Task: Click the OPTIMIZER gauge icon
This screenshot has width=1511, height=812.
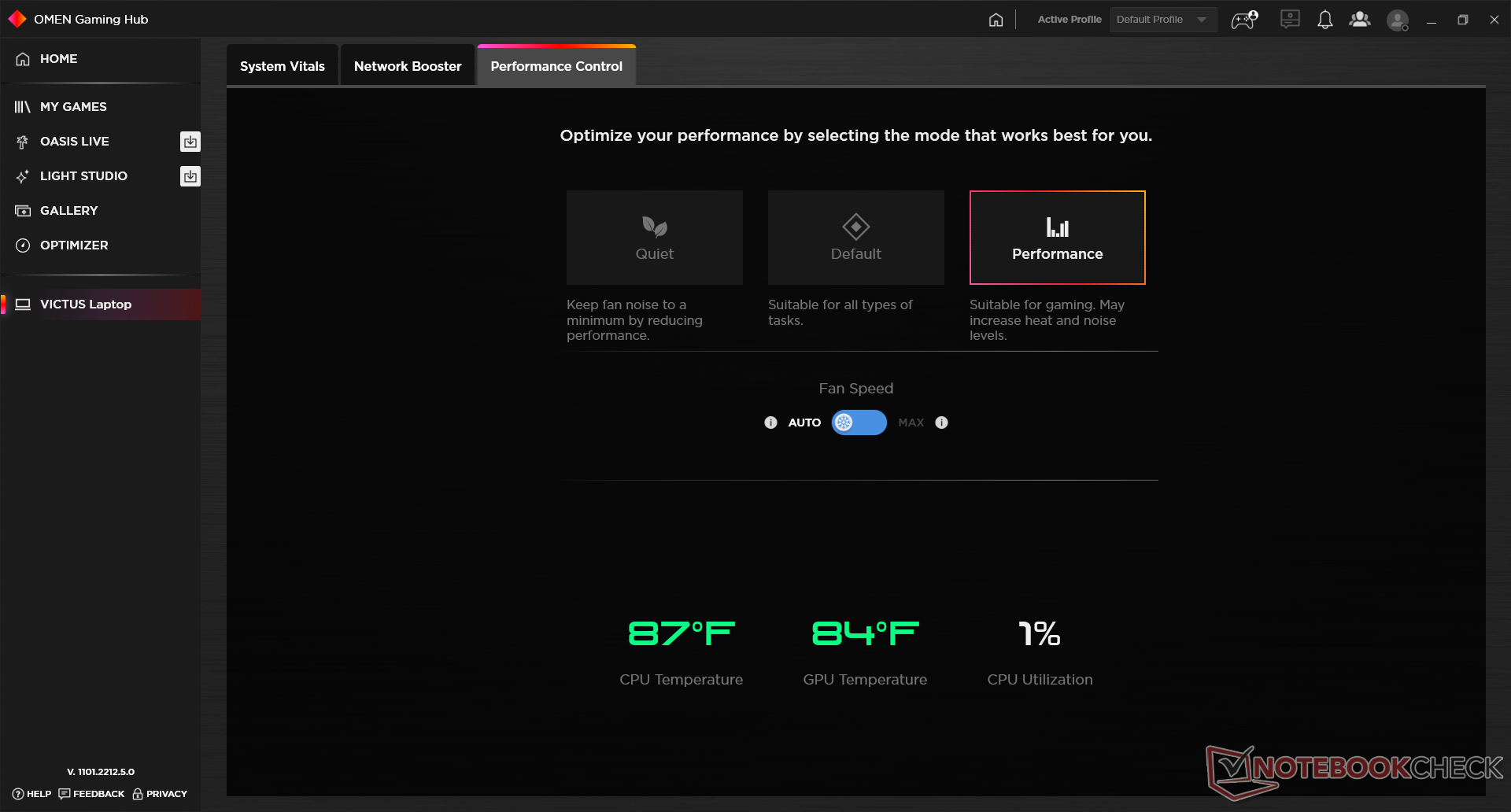Action: (23, 245)
